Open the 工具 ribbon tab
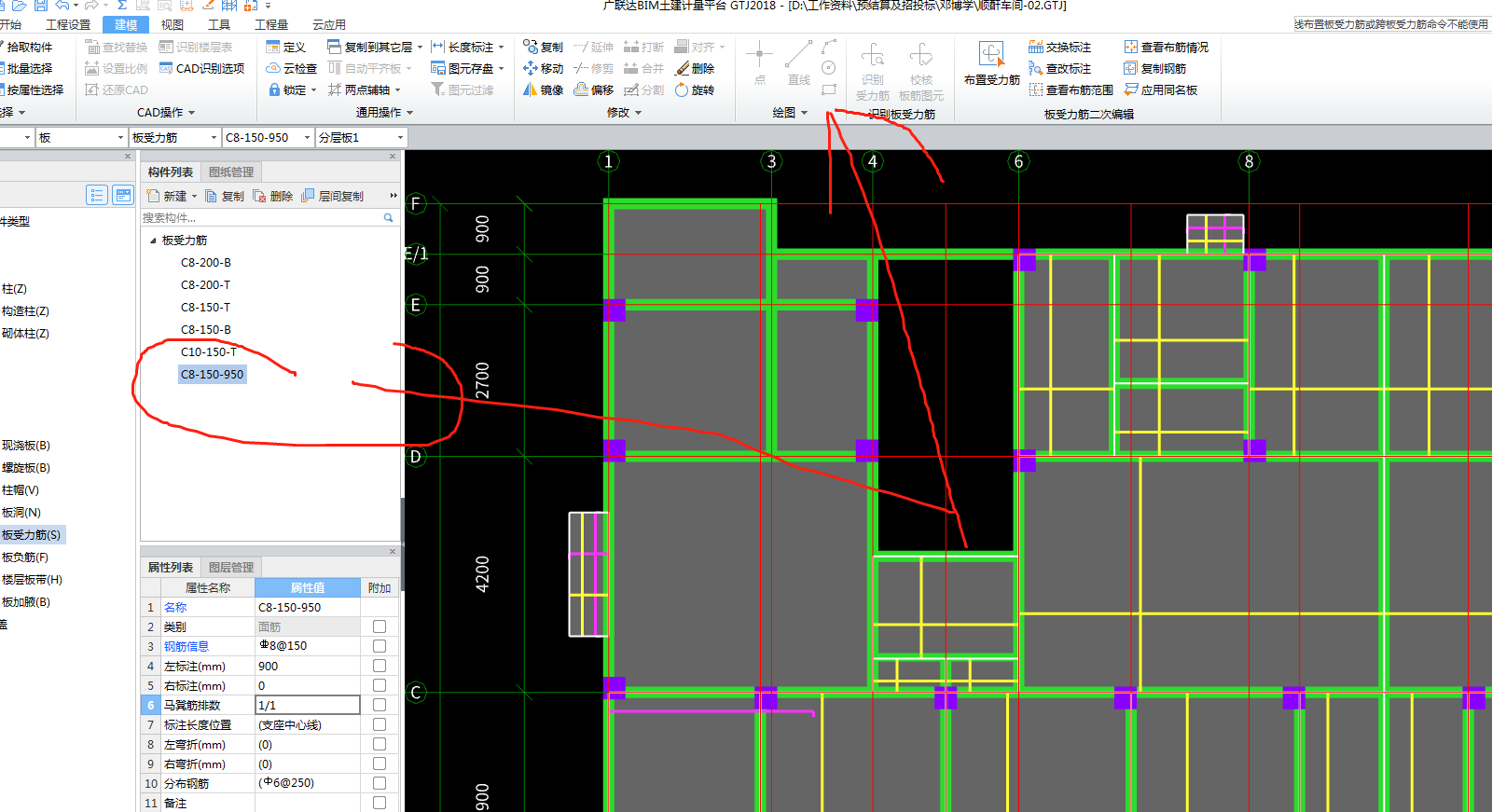The width and height of the screenshot is (1492, 812). click(219, 24)
